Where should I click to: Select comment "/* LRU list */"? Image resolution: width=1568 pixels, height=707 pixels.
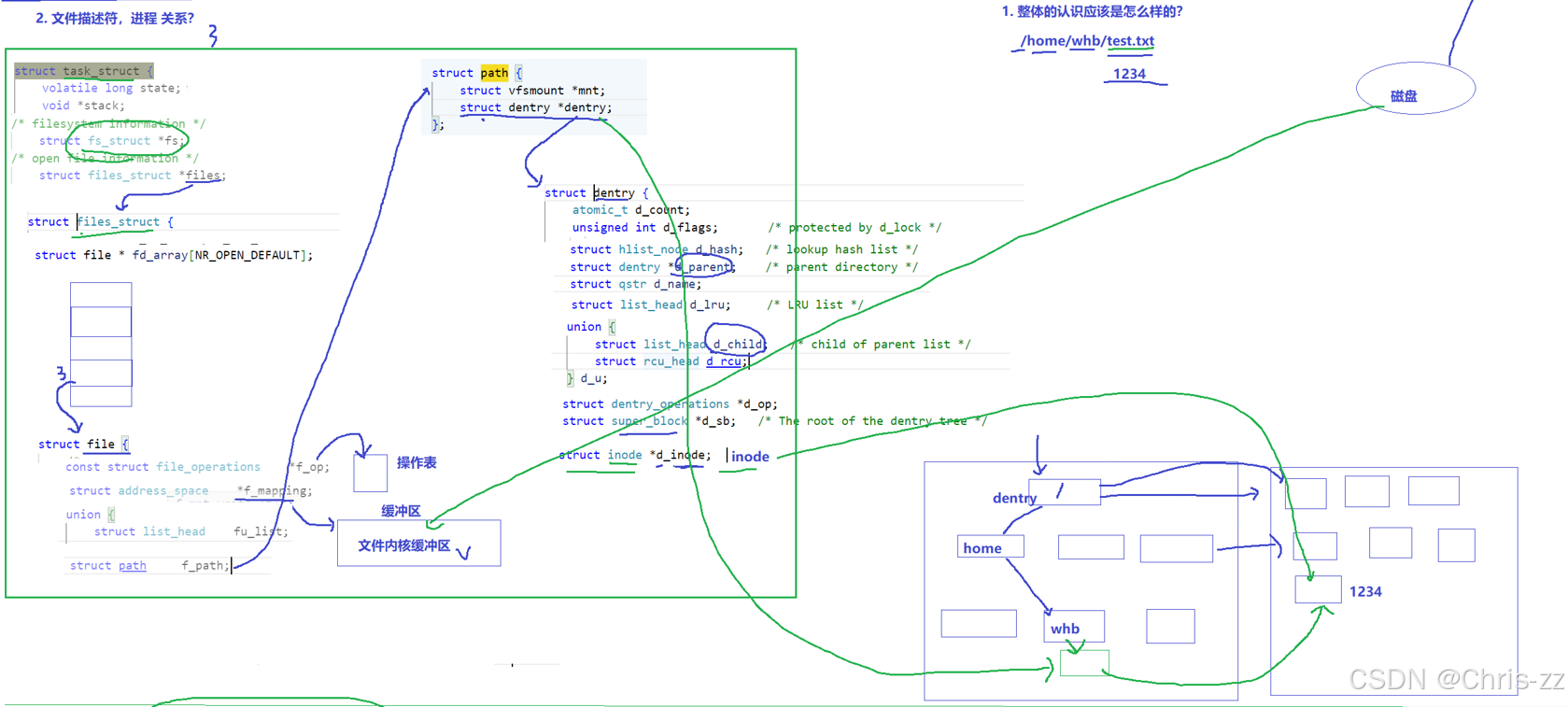coord(815,305)
